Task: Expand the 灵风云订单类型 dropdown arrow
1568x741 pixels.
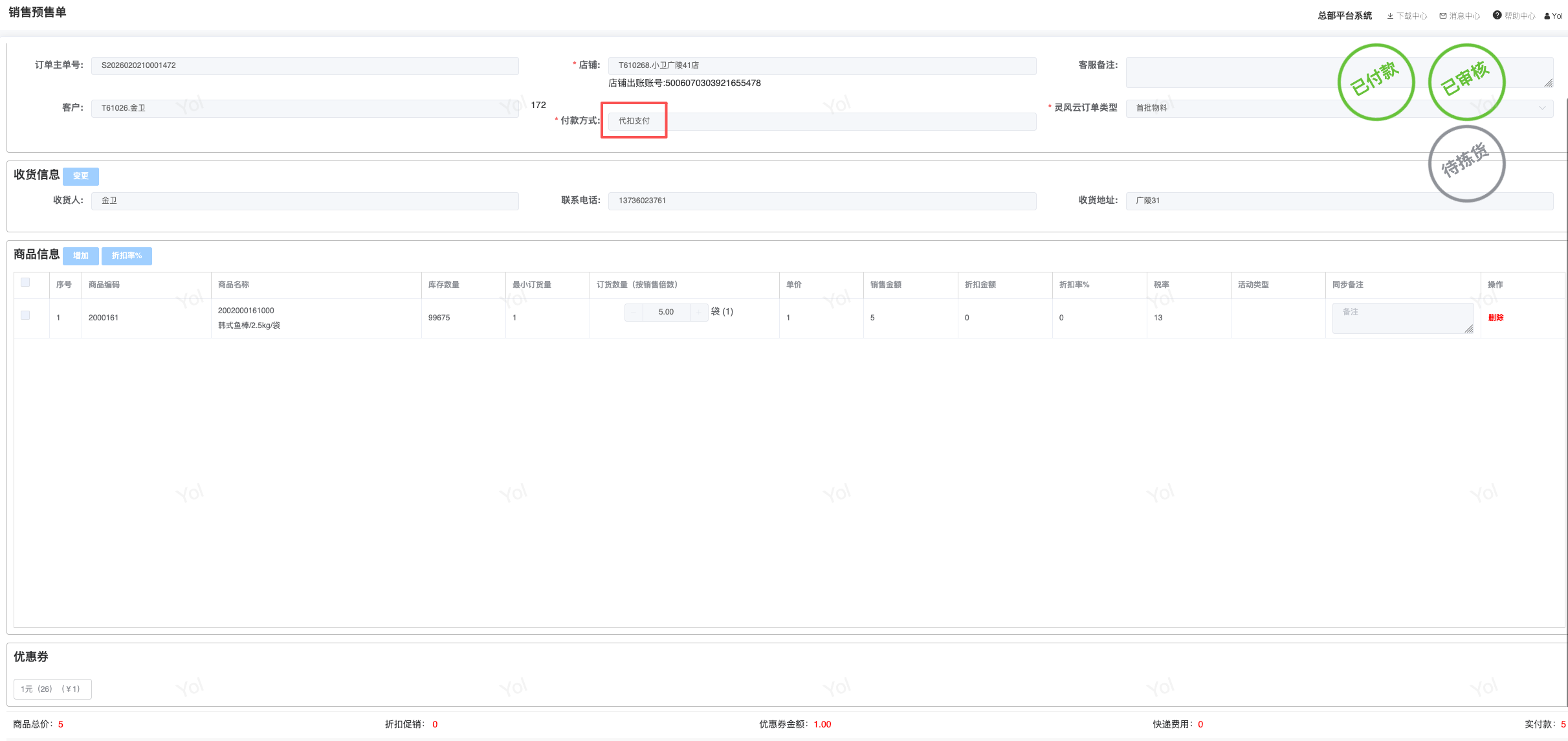Action: click(x=1542, y=108)
